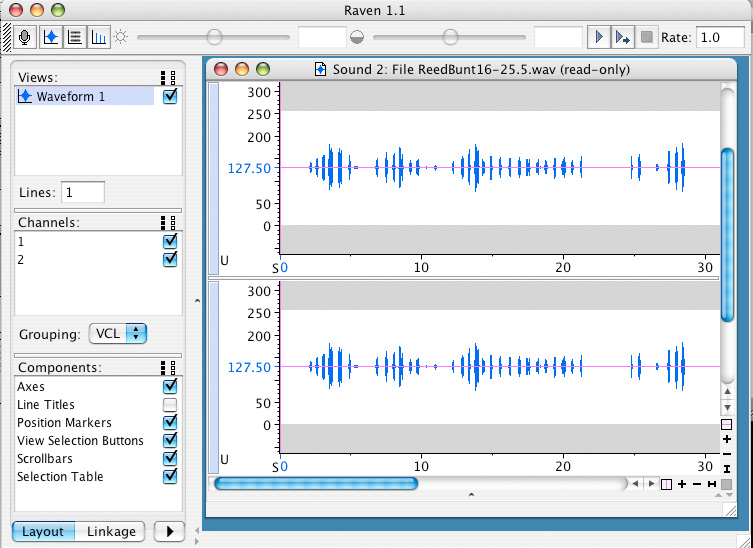
Task: Click the new spectrogram view toolbar icon
Action: (x=74, y=37)
